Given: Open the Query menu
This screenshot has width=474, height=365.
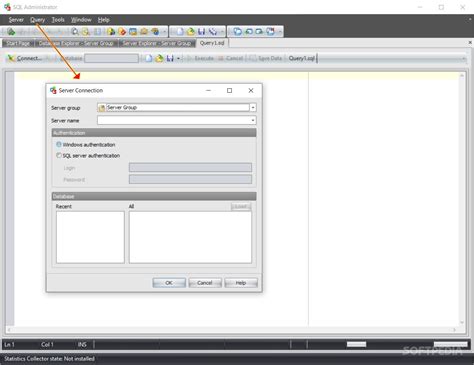Looking at the screenshot, I should click(x=37, y=20).
